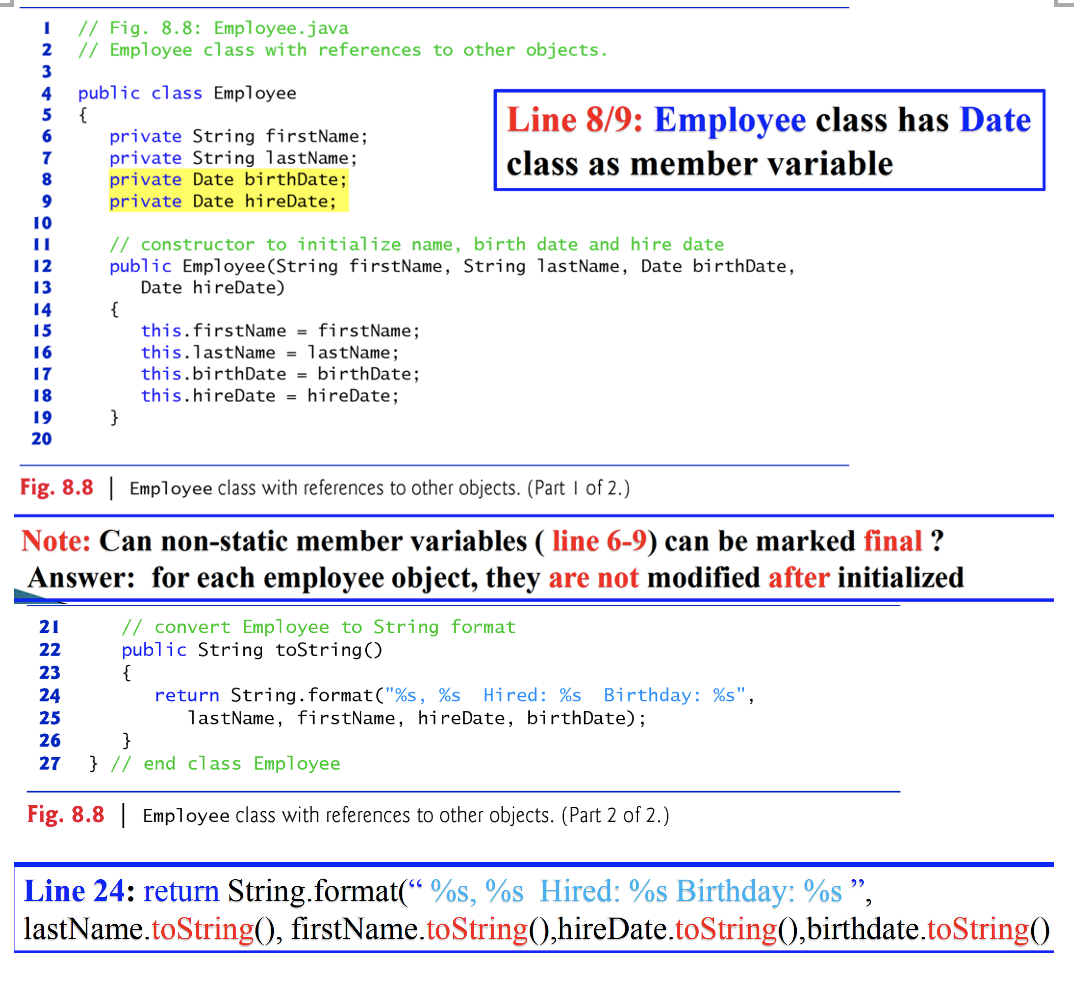Click 'this.hireDate = hireDate;' statement
The height and width of the screenshot is (988, 1074).
coord(270,396)
